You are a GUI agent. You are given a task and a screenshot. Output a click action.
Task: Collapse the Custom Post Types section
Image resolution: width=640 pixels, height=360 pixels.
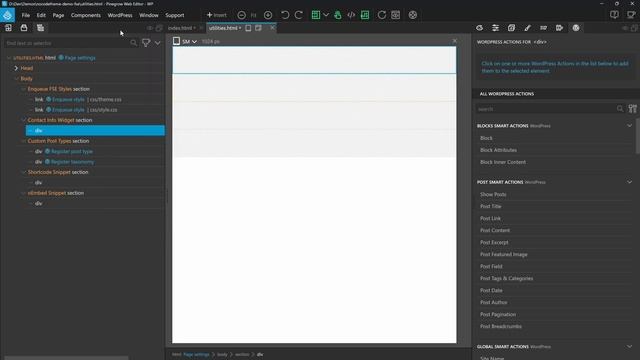click(23, 141)
